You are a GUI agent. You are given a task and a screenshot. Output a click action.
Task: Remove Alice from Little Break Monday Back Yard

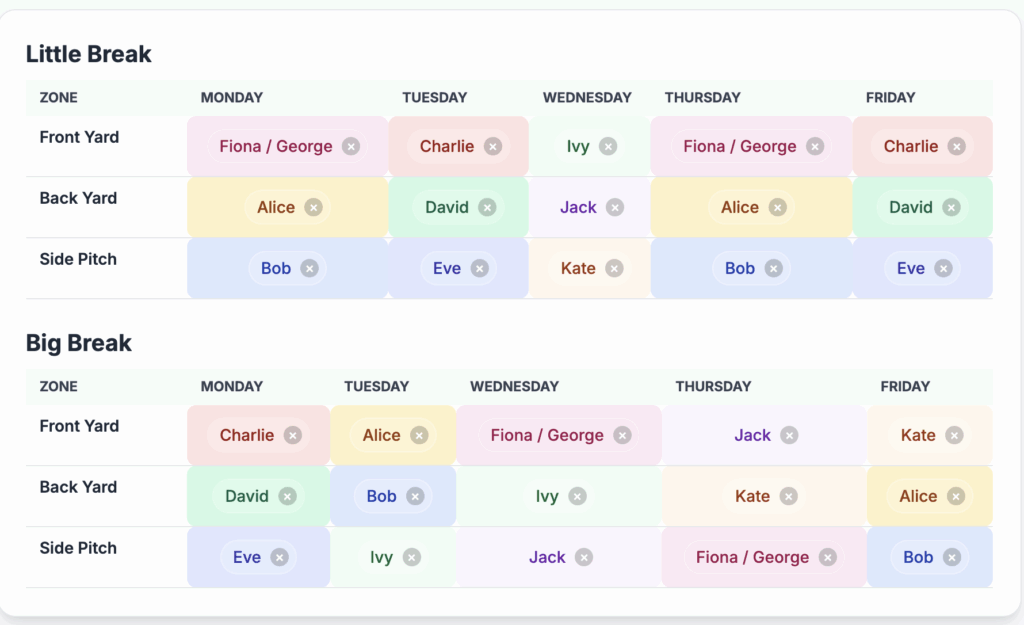(313, 207)
